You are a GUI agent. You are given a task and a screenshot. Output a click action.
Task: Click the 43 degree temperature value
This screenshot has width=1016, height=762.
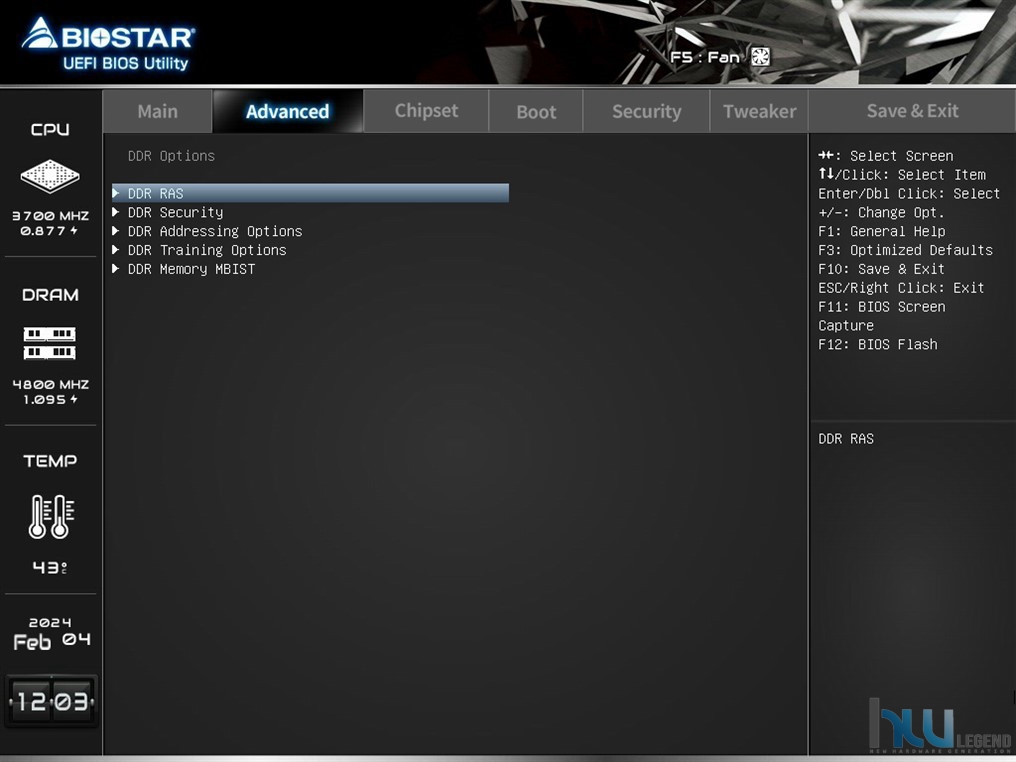tap(50, 568)
